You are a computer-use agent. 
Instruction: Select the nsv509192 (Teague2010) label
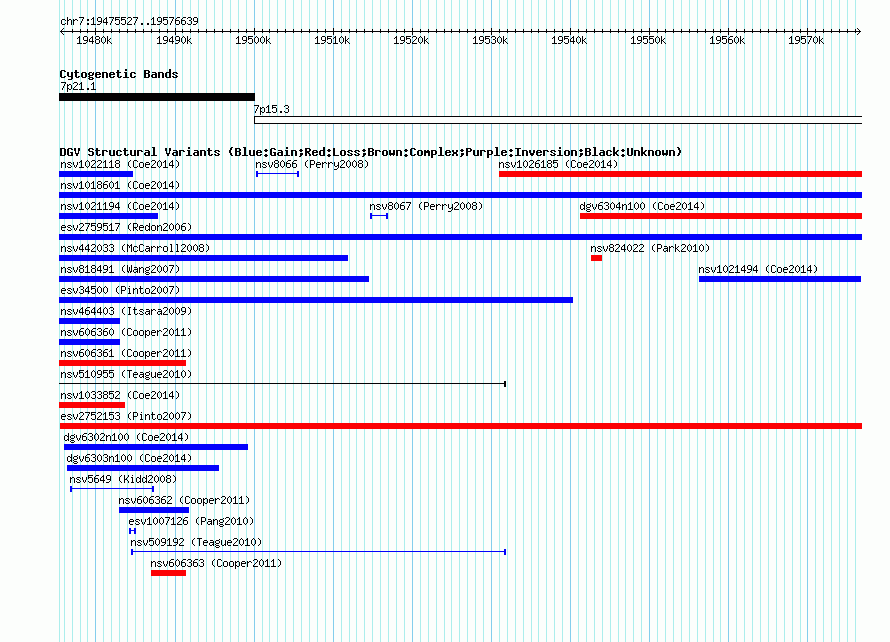[196, 542]
